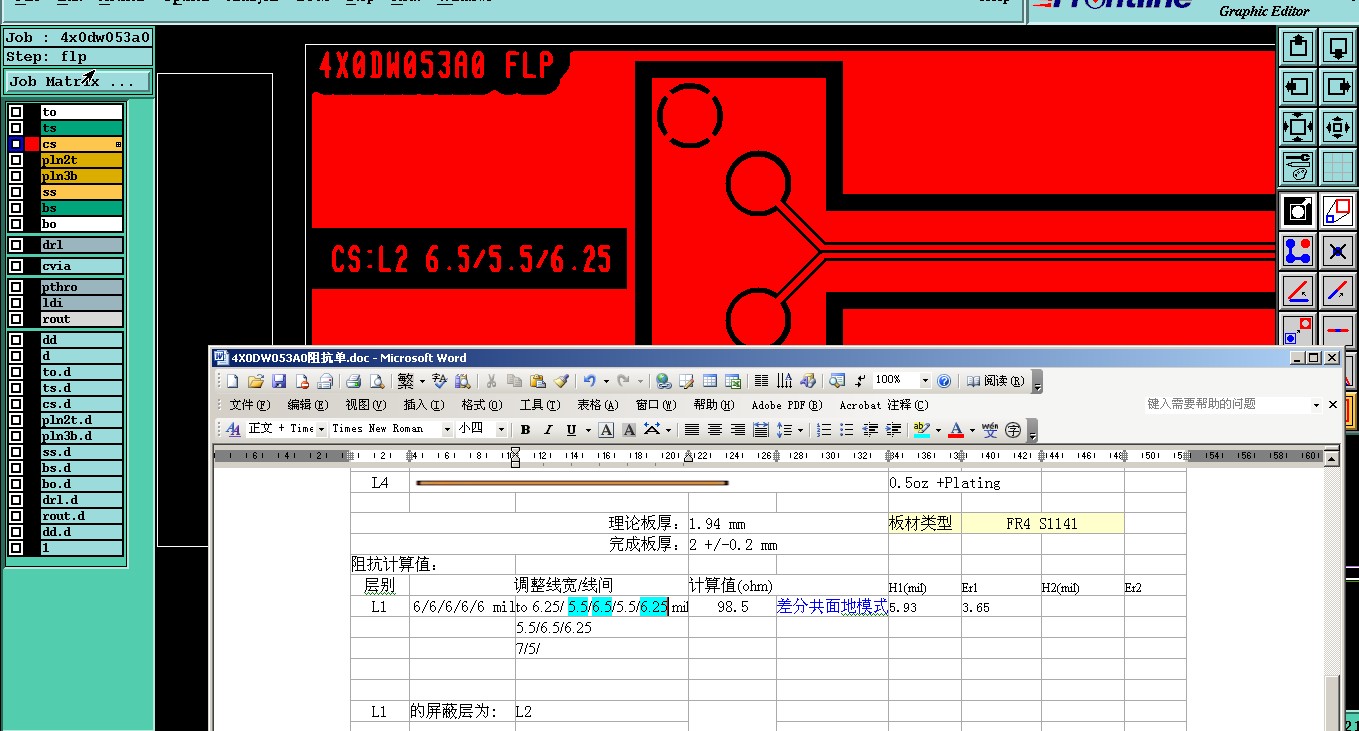The height and width of the screenshot is (731, 1359).
Task: Click the help question input field
Action: (x=1226, y=404)
